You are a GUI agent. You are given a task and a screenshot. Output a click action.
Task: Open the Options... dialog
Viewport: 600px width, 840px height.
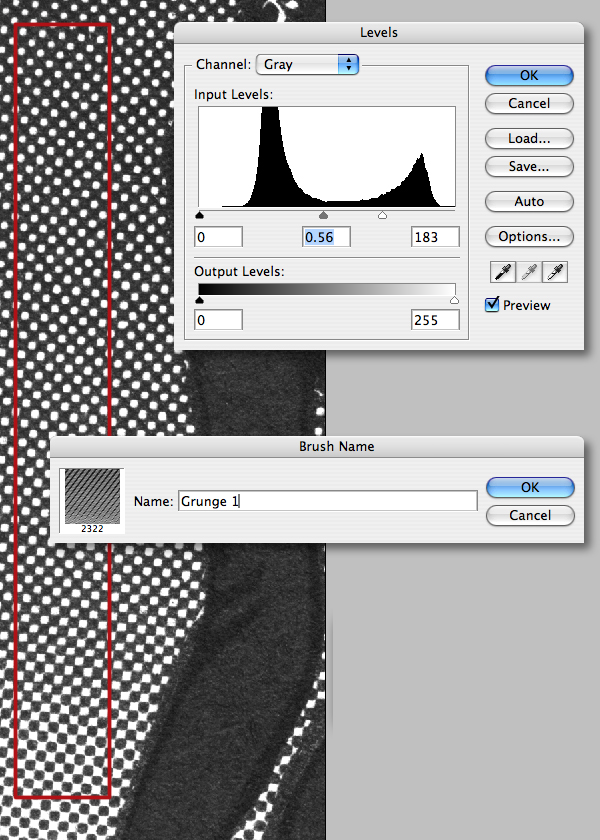[529, 237]
